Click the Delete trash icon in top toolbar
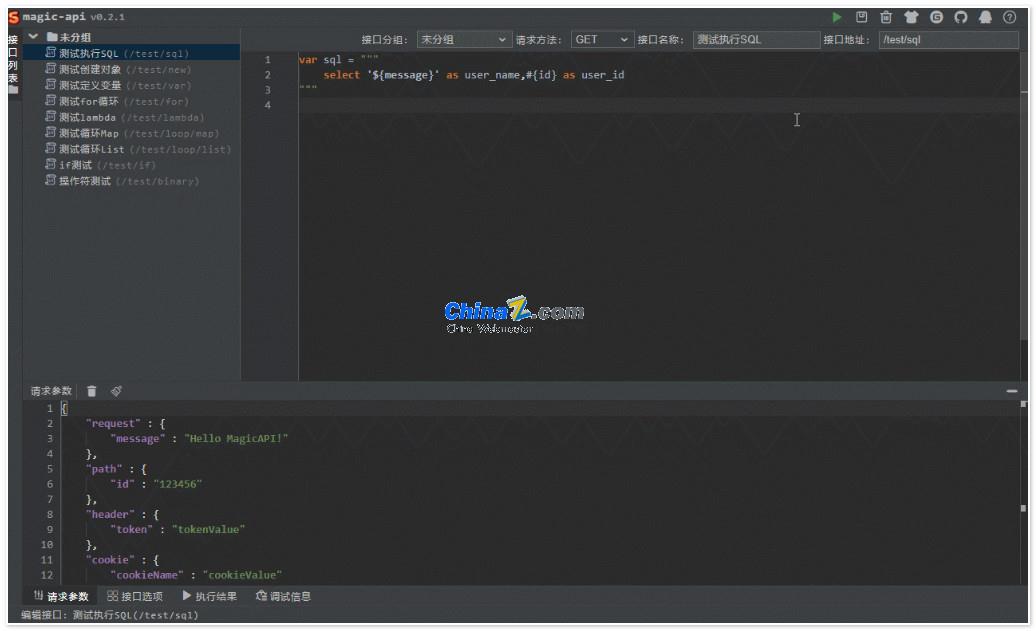The height and width of the screenshot is (631, 1036). pyautogui.click(x=886, y=17)
